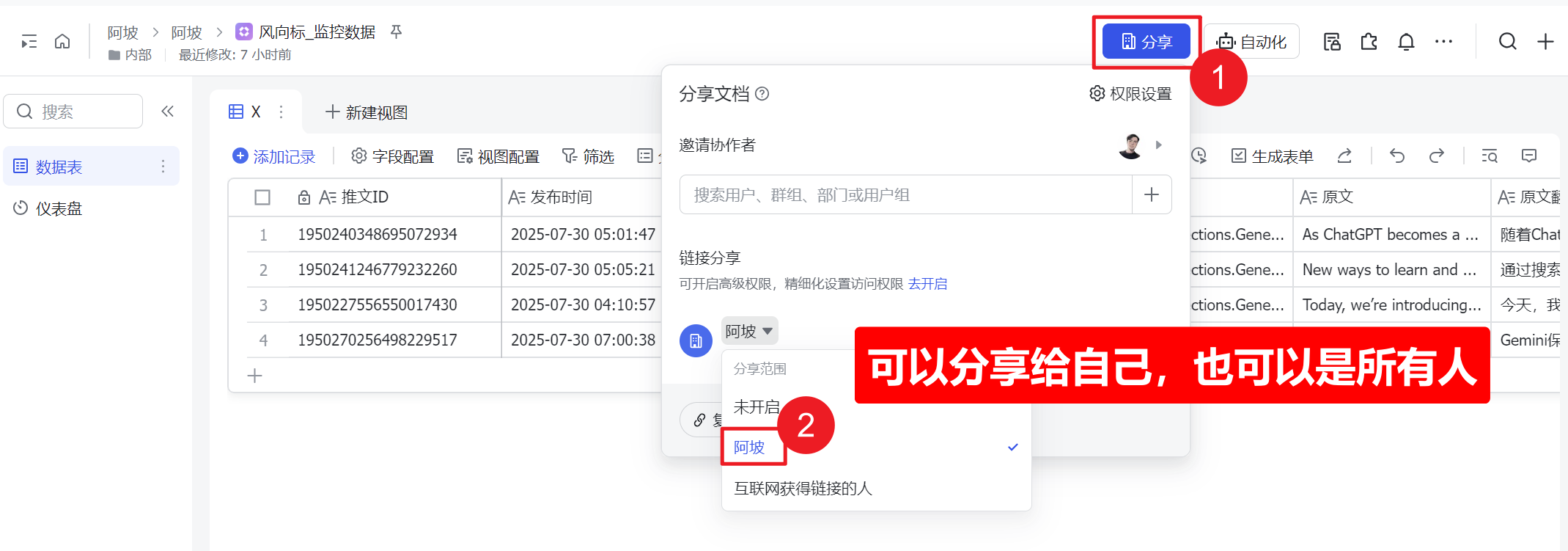This screenshot has width=1568, height=551.
Task: Open 视图配置 view configuration
Action: pyautogui.click(x=498, y=156)
